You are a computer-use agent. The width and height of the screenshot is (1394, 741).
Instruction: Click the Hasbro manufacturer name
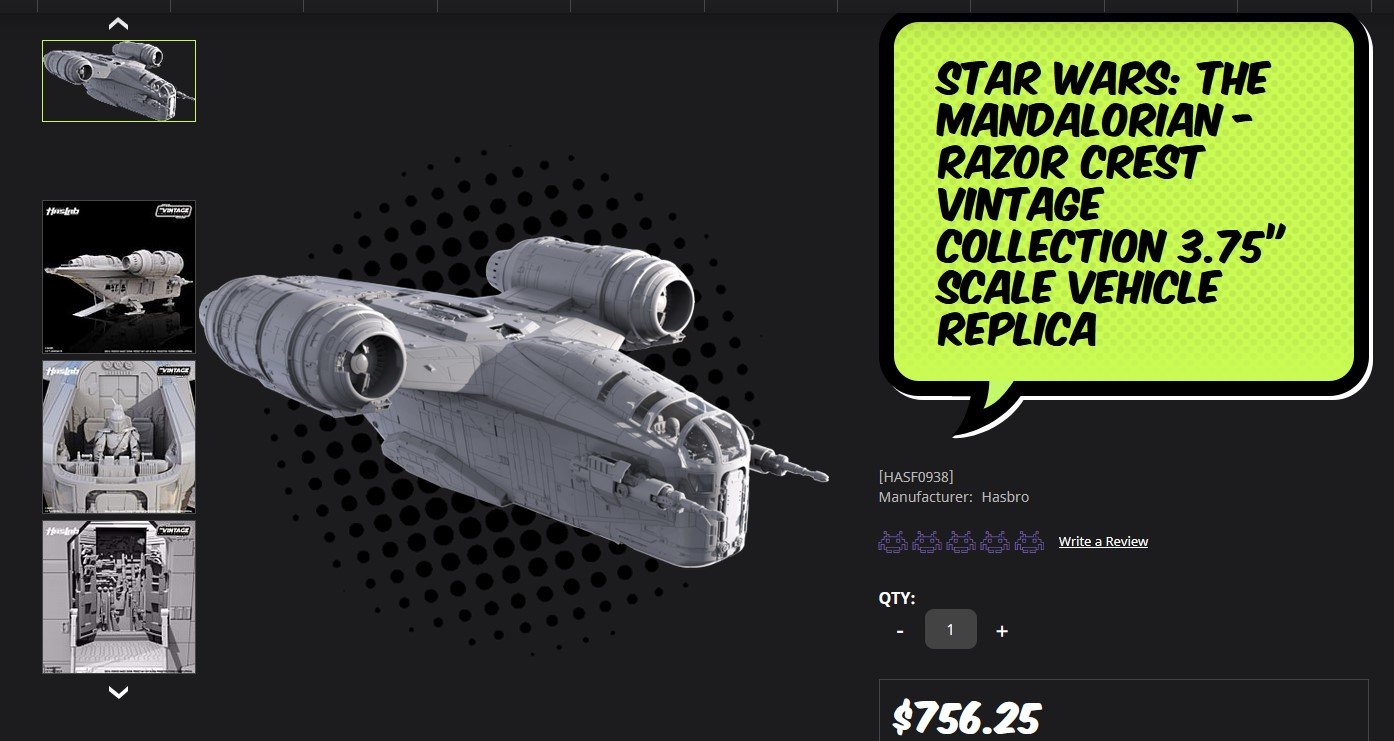(x=1005, y=497)
